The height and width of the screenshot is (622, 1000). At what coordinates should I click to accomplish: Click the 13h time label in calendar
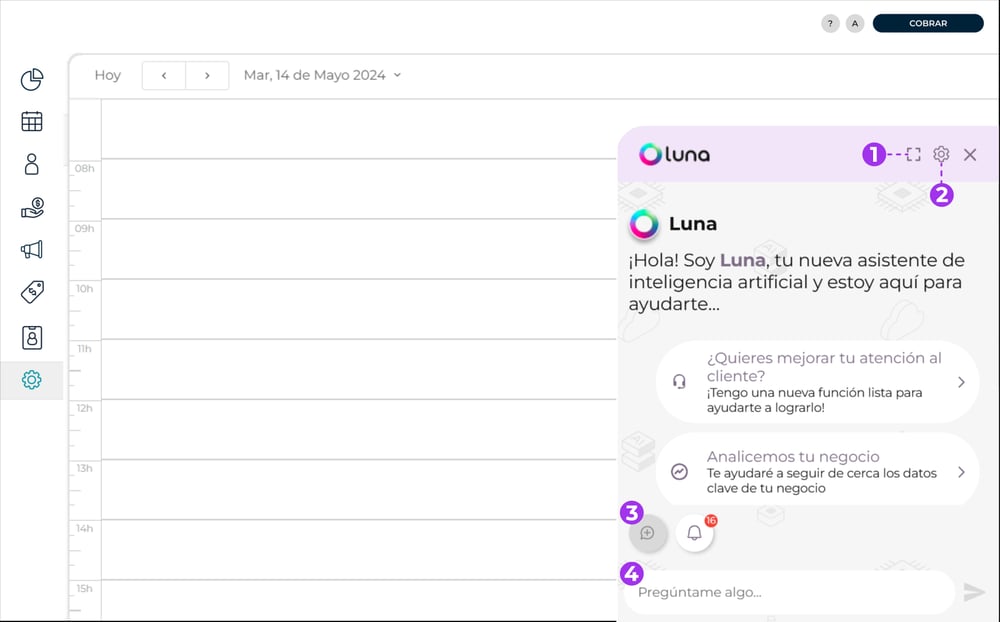coord(84,468)
